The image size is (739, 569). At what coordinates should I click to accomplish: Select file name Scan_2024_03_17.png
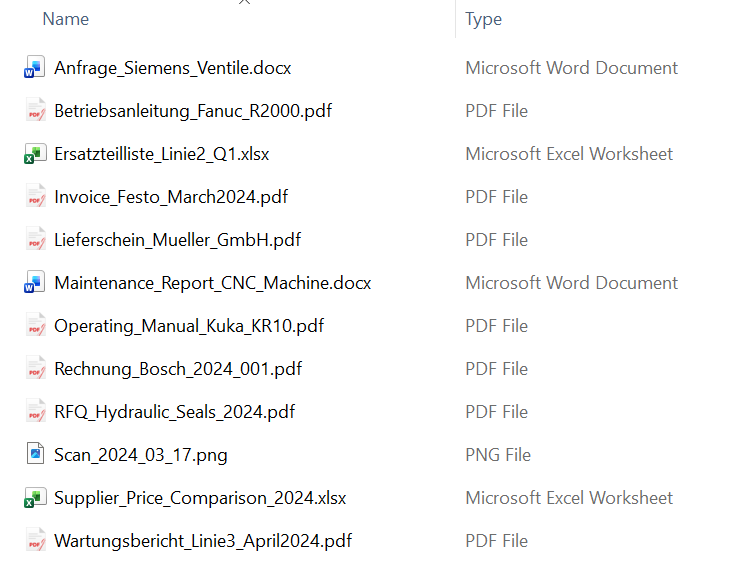pyautogui.click(x=140, y=455)
